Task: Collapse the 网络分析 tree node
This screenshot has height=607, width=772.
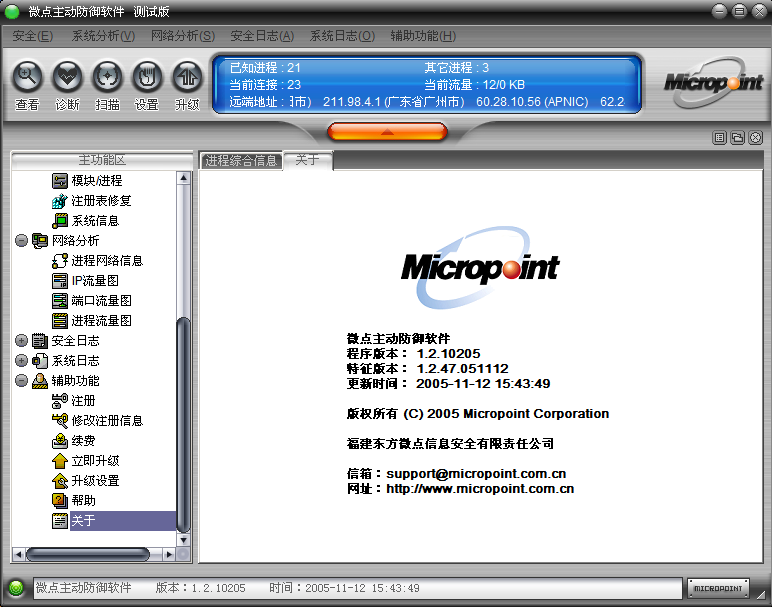Action: [22, 241]
